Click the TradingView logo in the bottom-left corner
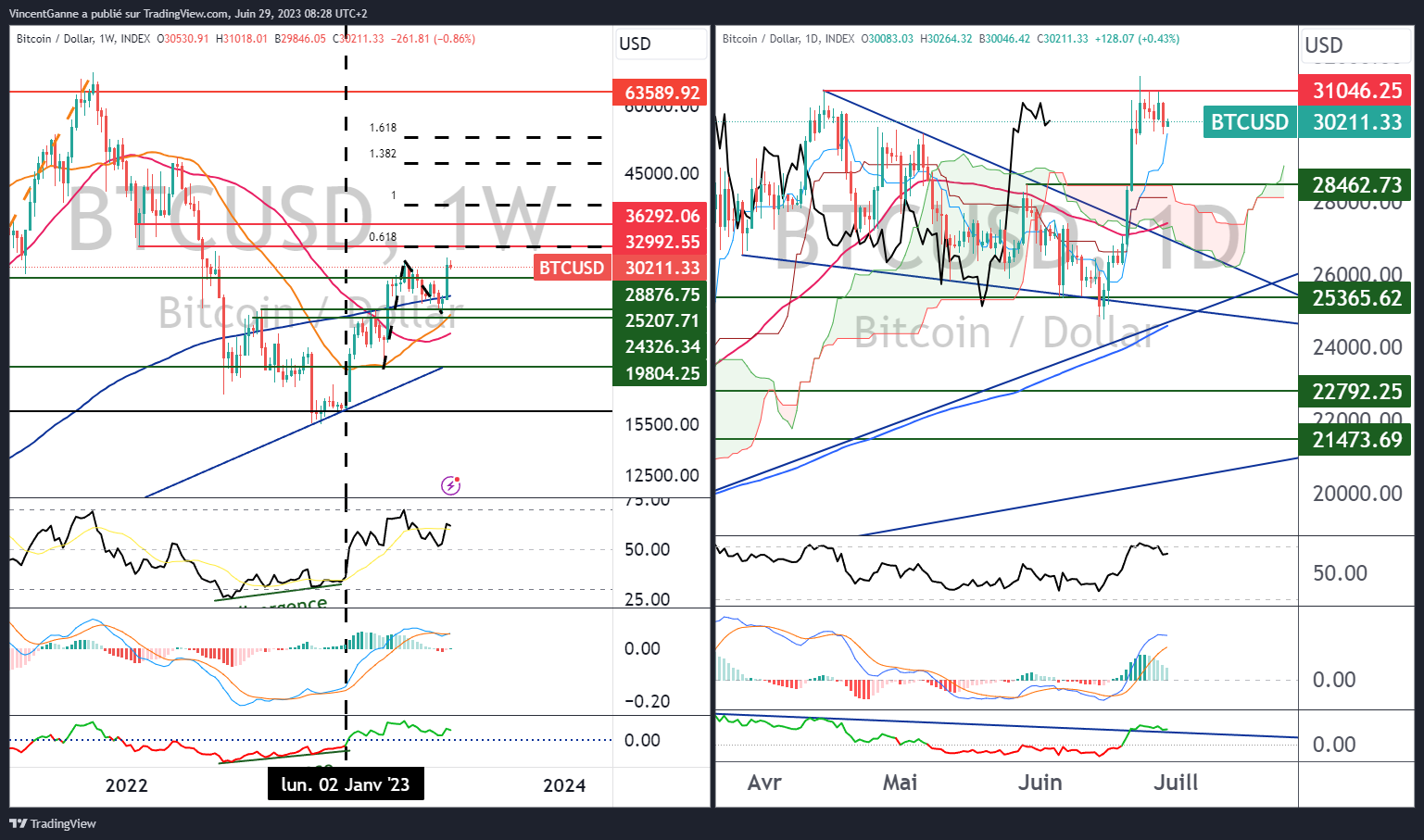Image resolution: width=1424 pixels, height=840 pixels. click(53, 823)
